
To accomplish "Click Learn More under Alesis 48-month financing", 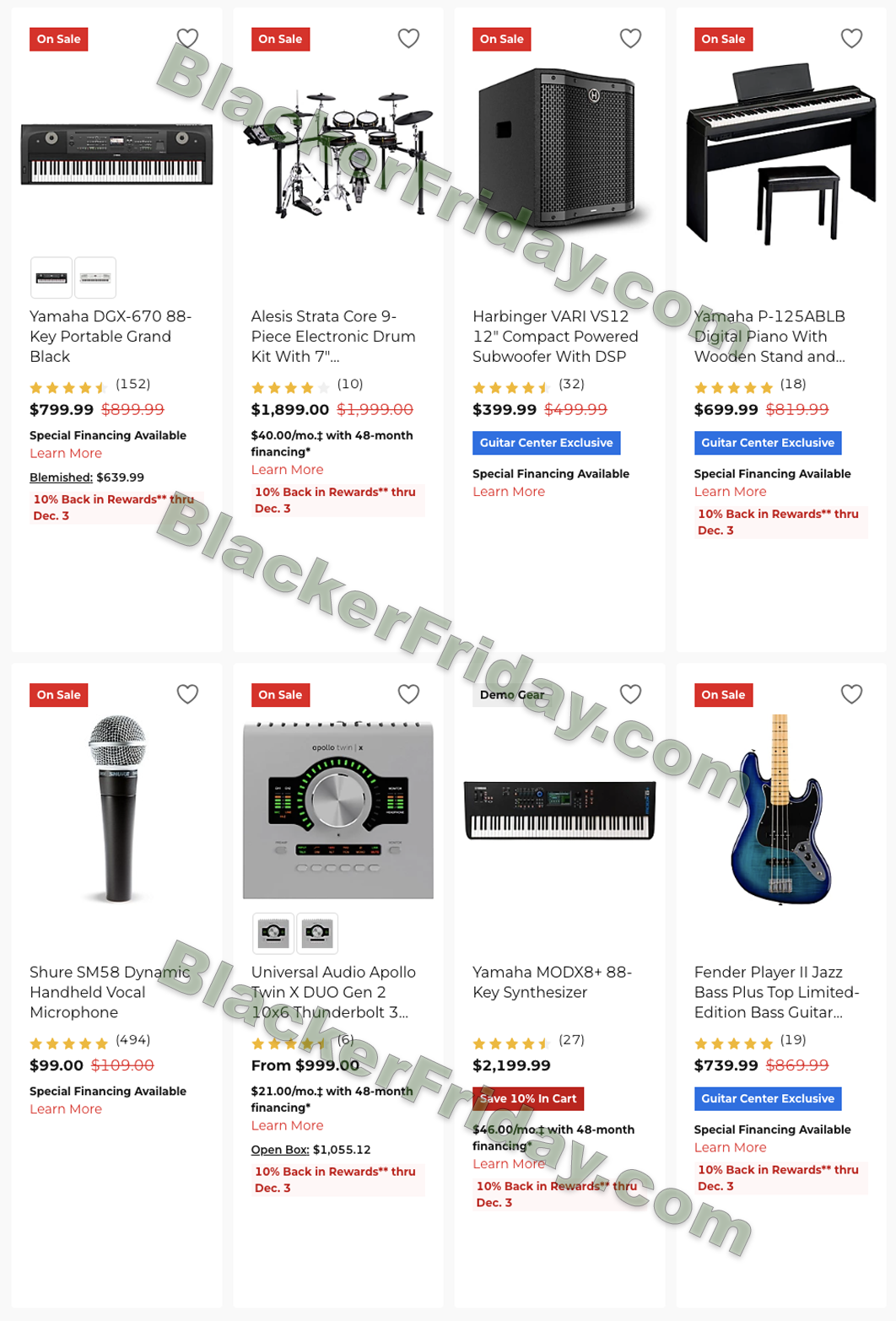I will [287, 470].
